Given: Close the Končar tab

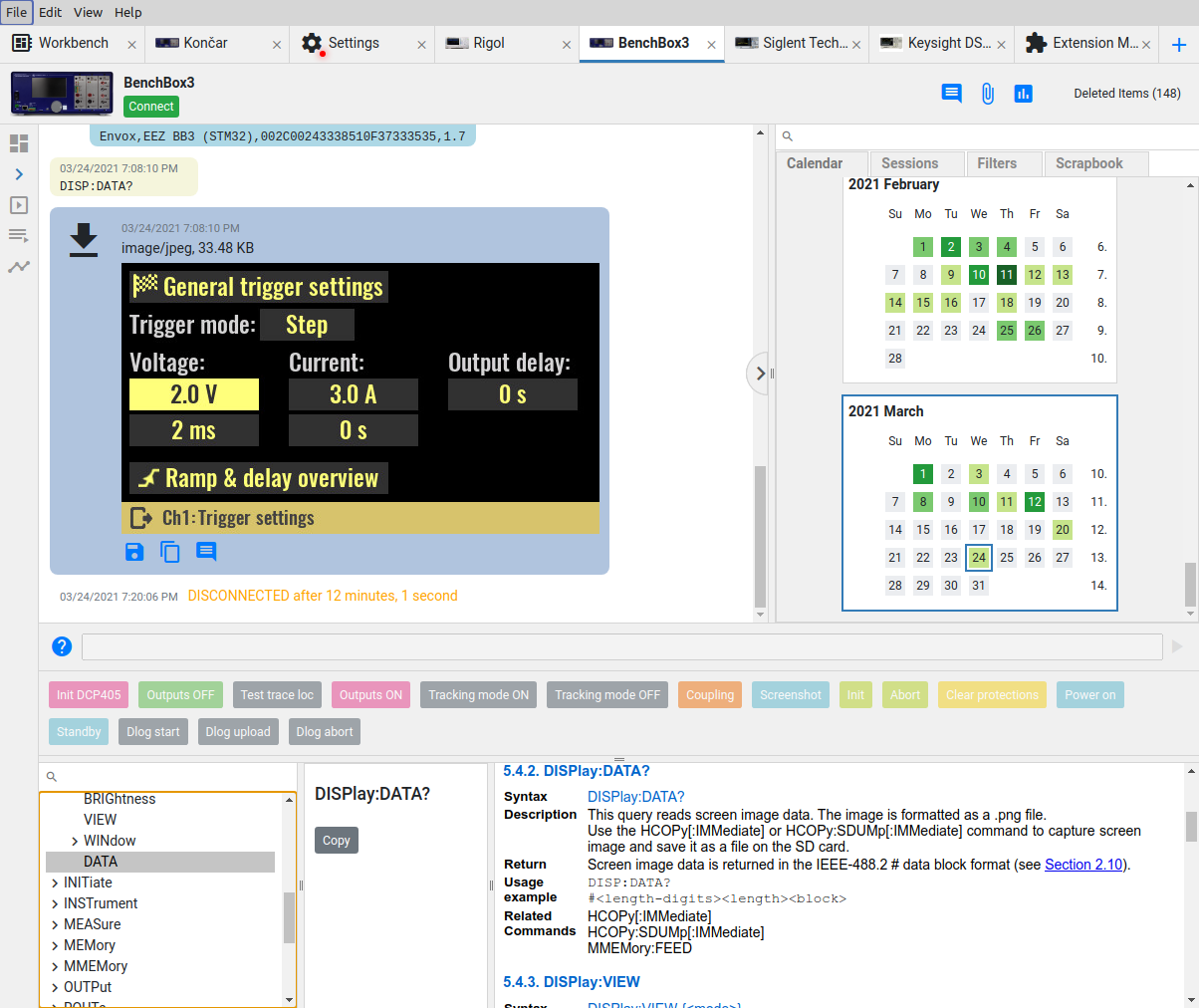Looking at the screenshot, I should [277, 45].
